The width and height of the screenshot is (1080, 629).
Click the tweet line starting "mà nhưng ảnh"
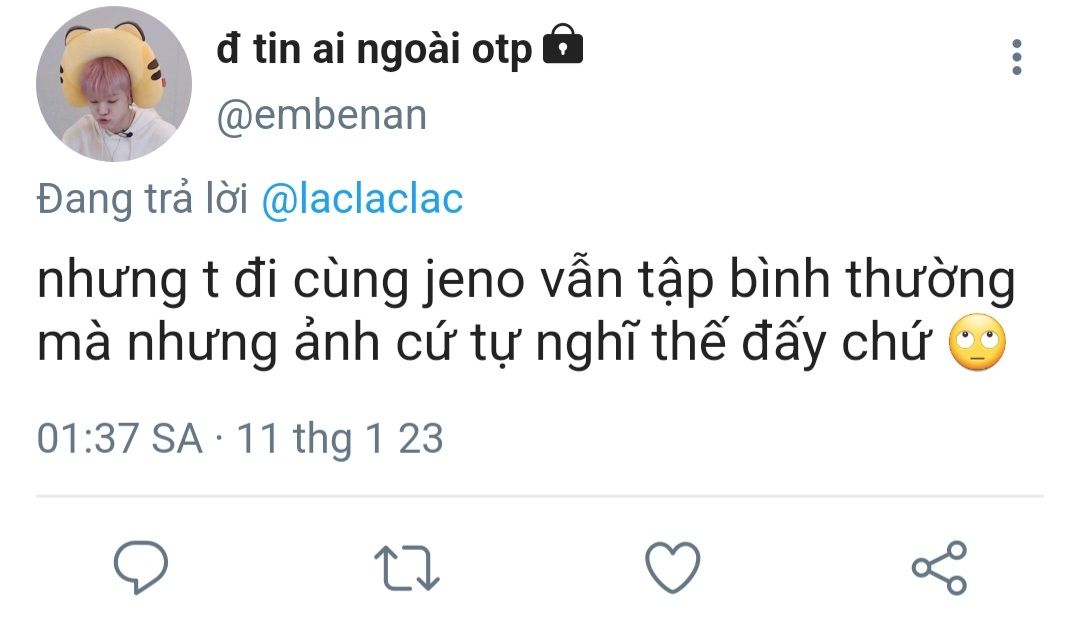pos(490,343)
